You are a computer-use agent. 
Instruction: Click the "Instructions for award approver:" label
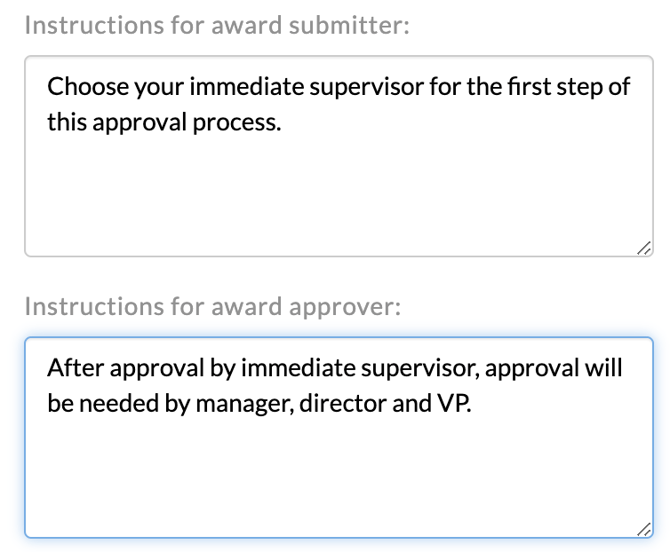pyautogui.click(x=211, y=307)
